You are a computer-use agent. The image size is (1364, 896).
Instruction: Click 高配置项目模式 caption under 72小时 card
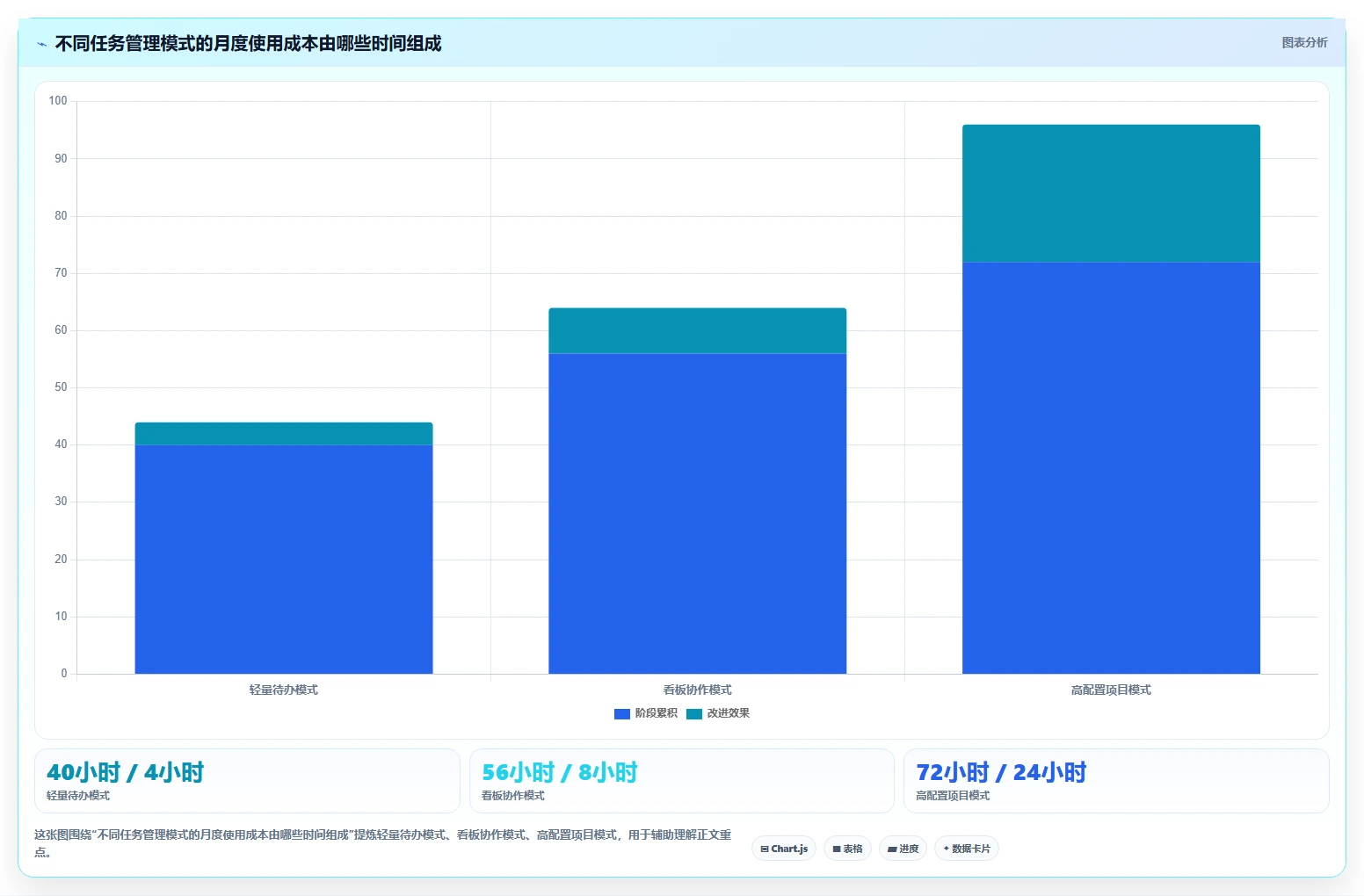click(953, 795)
